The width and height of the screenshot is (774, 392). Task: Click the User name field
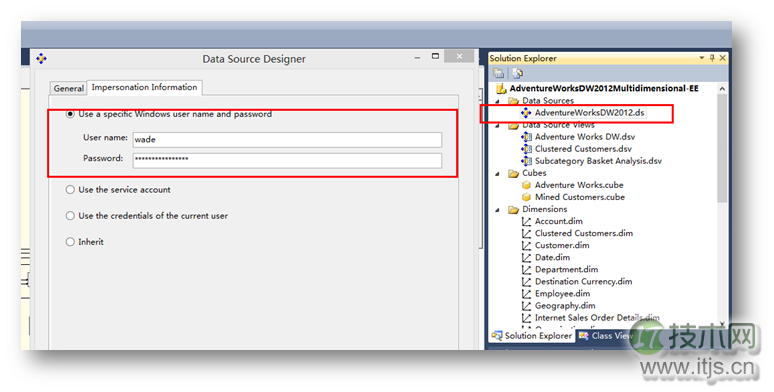287,140
